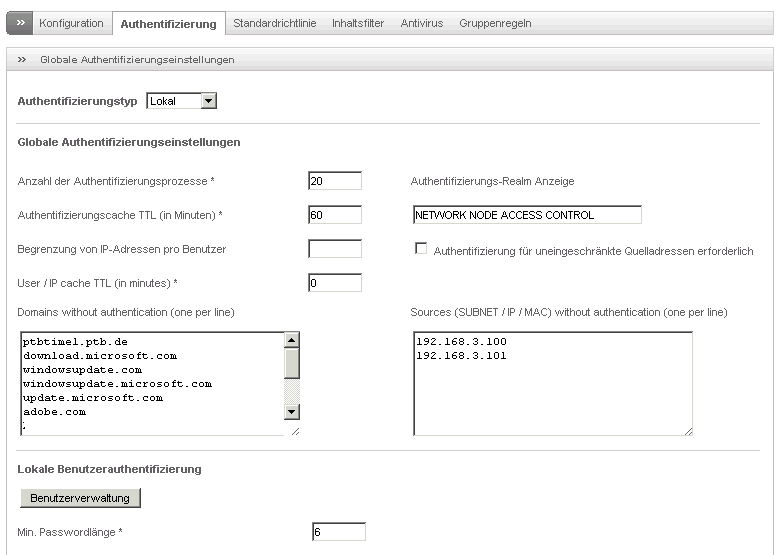Click the domains list scrollbar thumb
The width and height of the screenshot is (777, 555).
(291, 363)
